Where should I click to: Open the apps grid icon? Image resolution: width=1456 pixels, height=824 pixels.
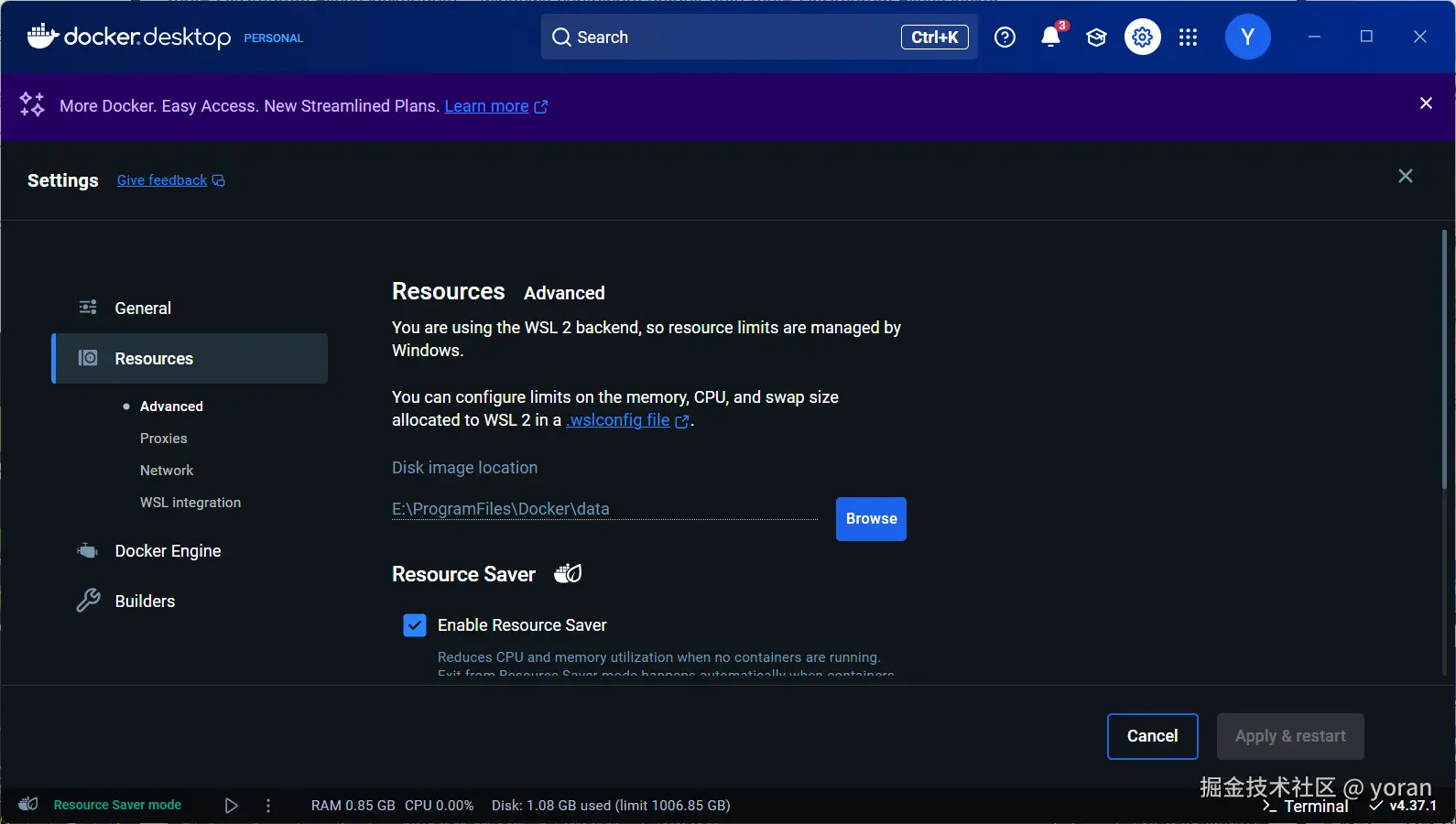tap(1188, 37)
